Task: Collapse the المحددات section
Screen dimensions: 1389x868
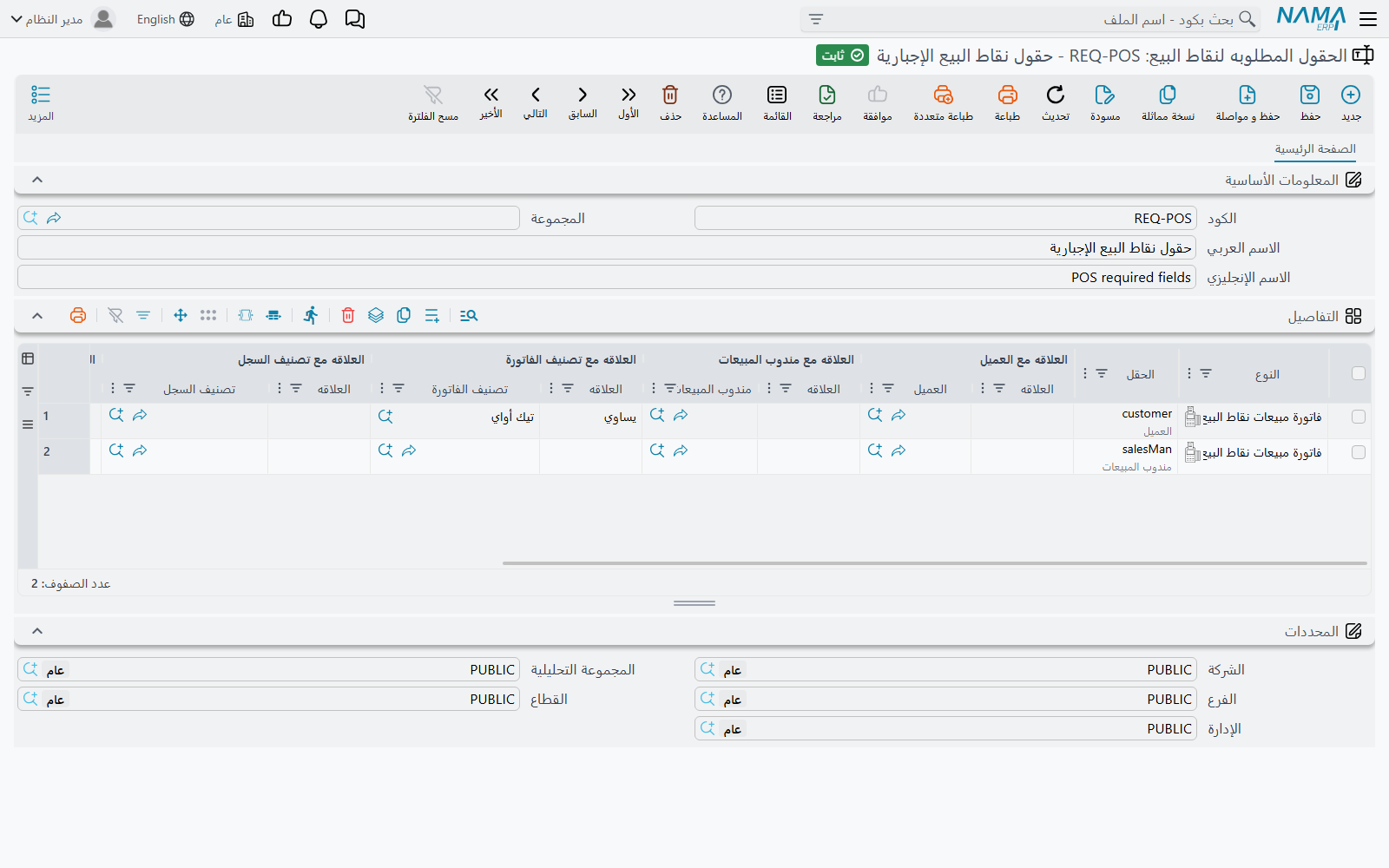Action: click(x=37, y=631)
